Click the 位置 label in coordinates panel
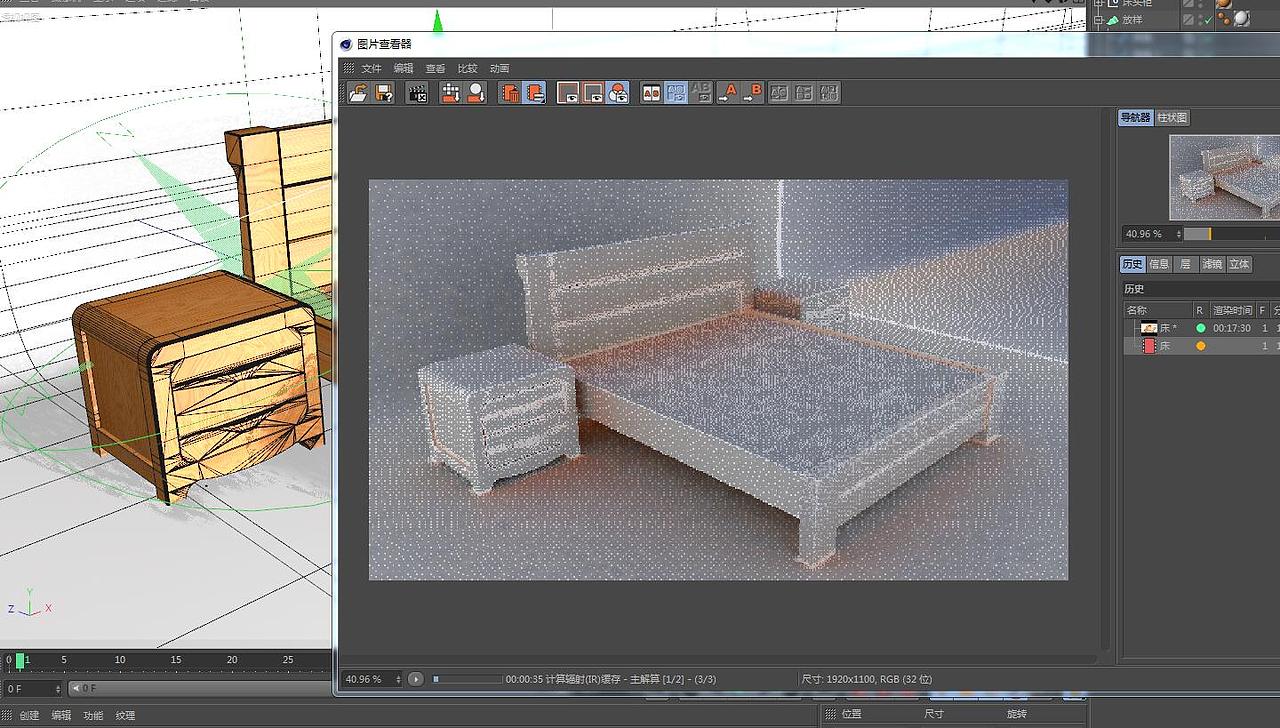 point(852,714)
